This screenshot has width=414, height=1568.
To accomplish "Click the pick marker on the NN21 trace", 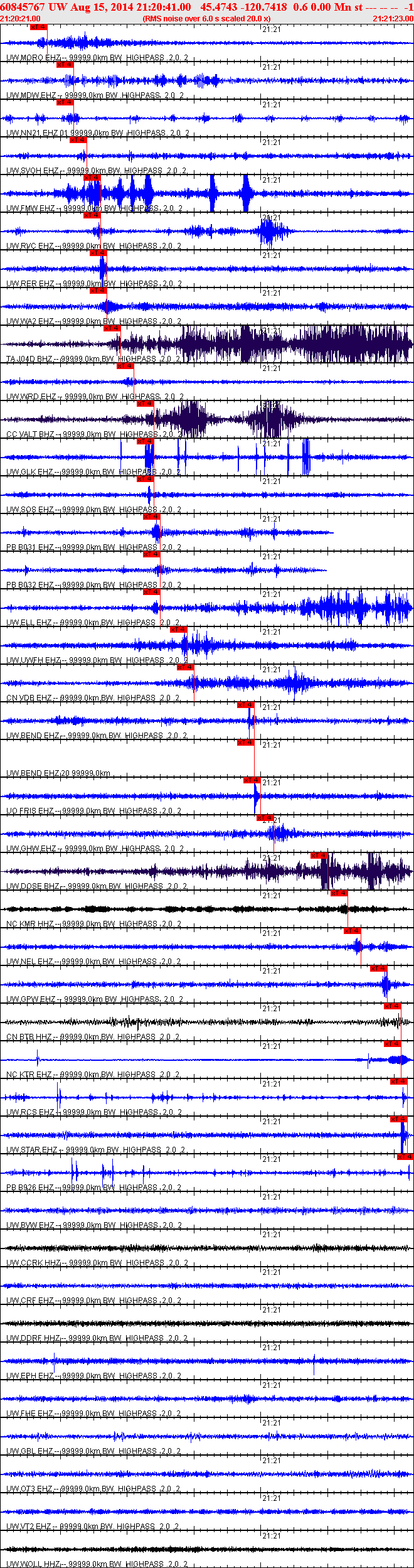I will click(x=65, y=102).
